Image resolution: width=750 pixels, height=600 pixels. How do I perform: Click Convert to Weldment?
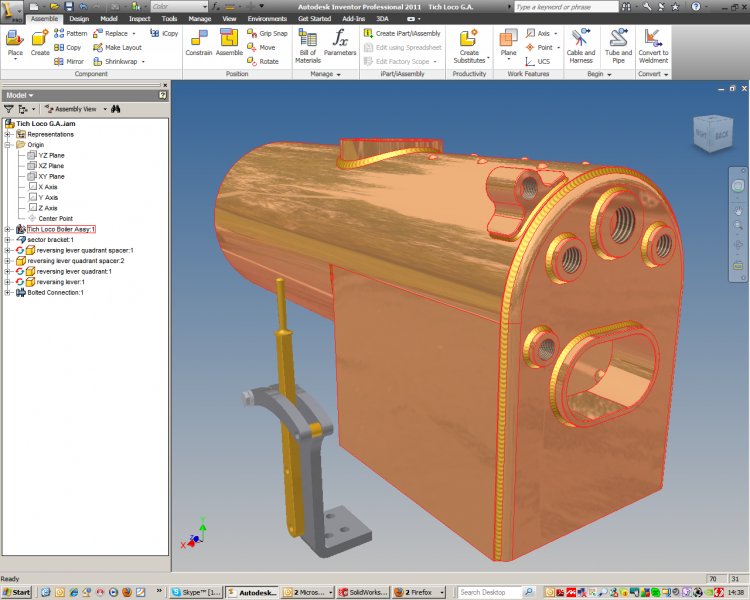653,43
